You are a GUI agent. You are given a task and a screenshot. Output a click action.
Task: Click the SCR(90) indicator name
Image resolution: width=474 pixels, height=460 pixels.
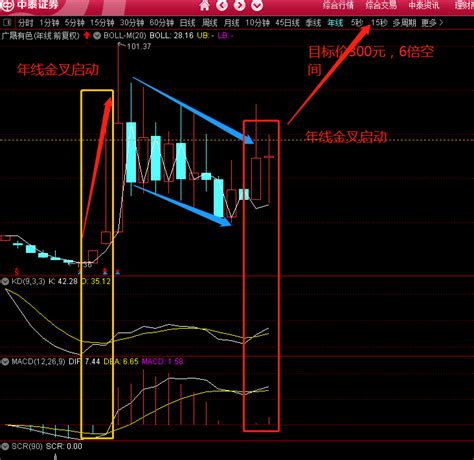point(27,446)
